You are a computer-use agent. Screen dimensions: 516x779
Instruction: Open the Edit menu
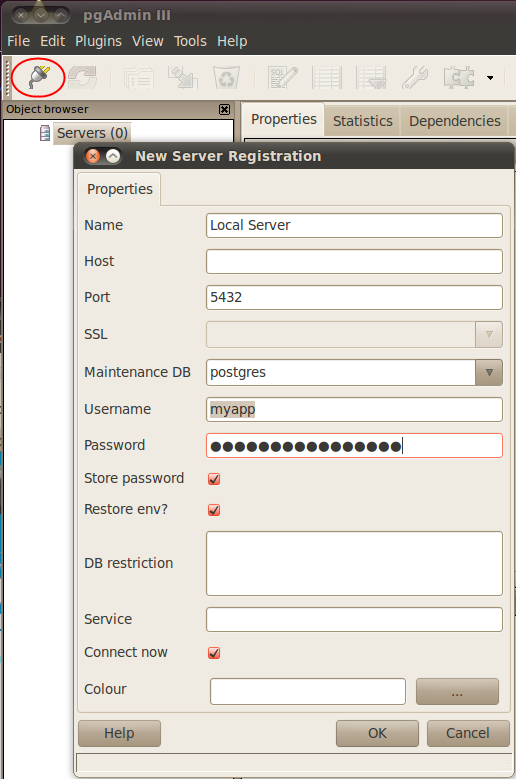coord(52,41)
